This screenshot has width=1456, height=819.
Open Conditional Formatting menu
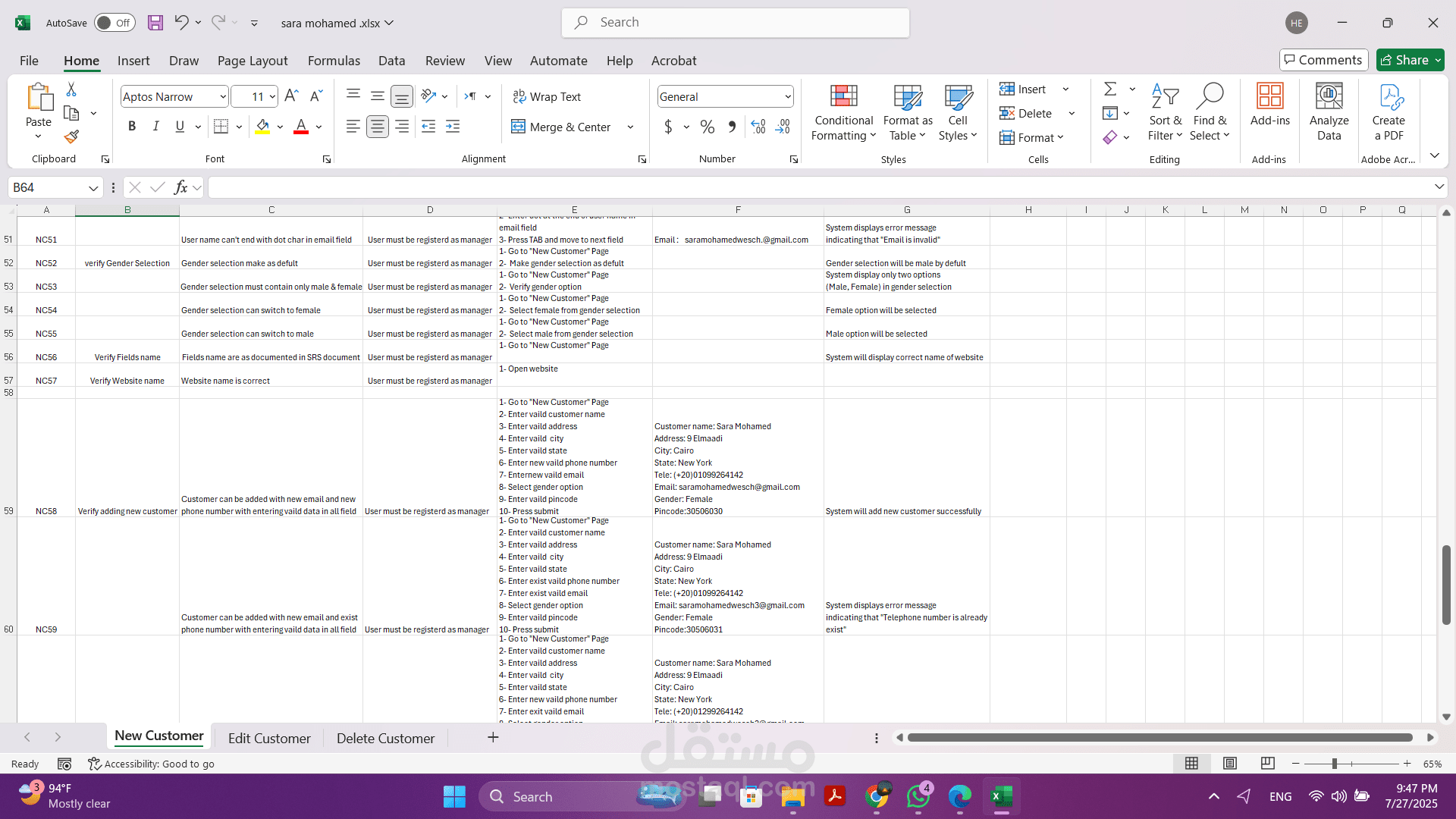point(843,114)
